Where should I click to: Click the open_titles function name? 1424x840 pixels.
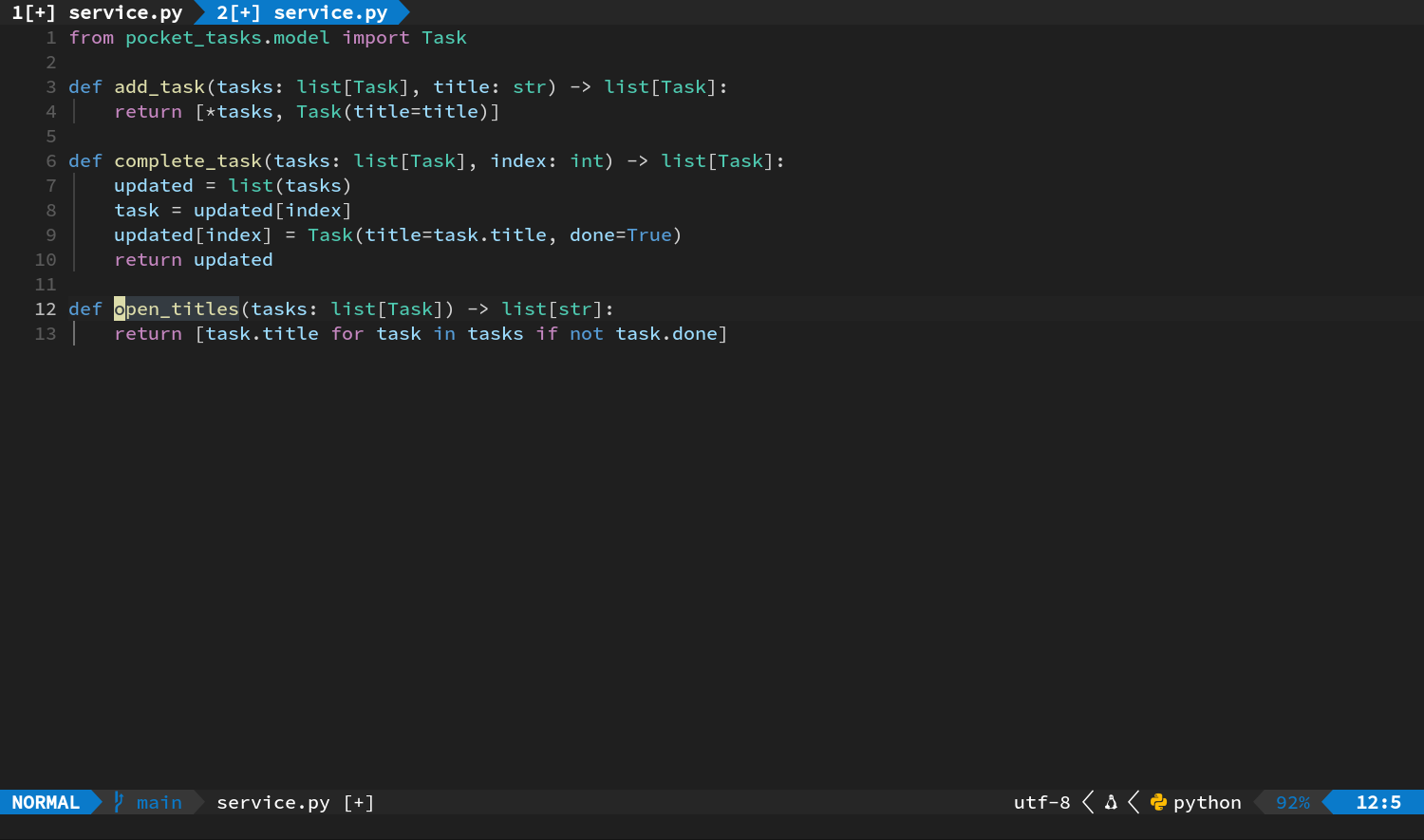coord(177,308)
